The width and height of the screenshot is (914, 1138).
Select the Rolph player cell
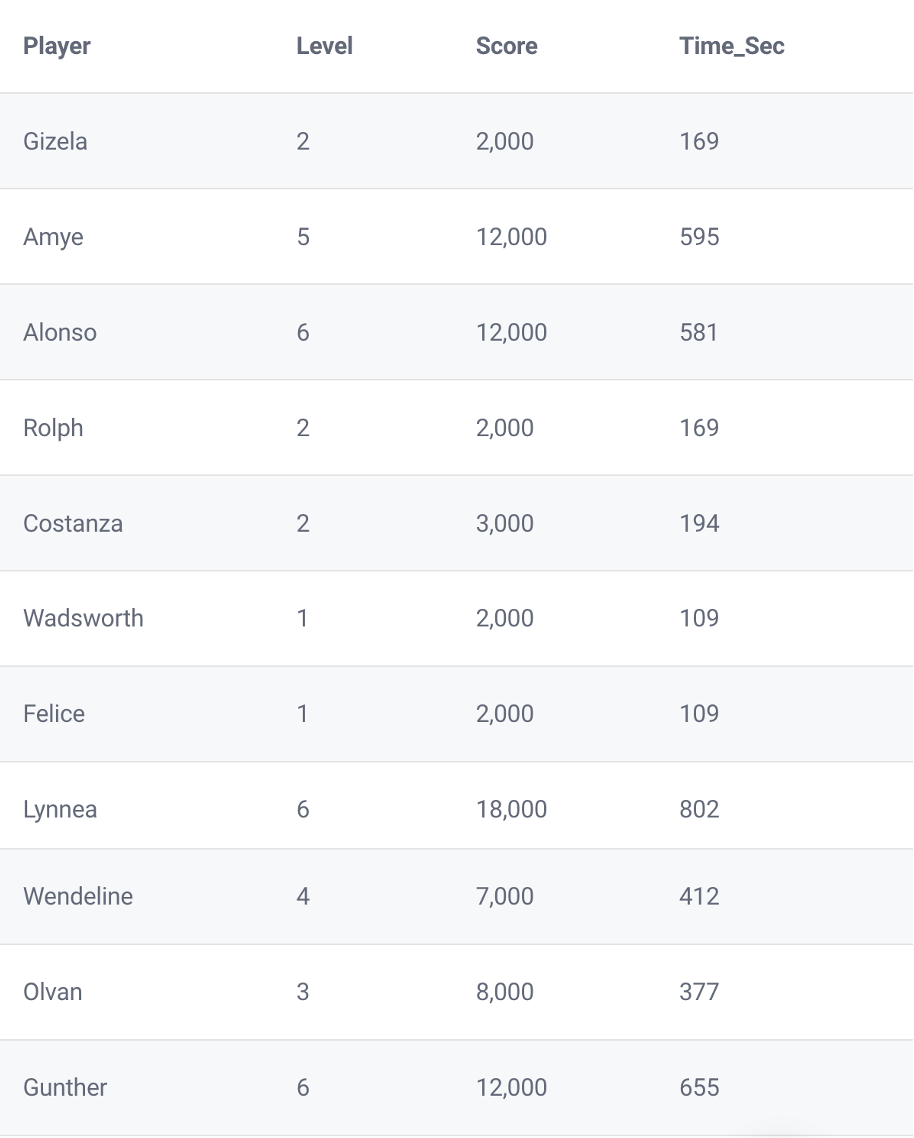click(53, 428)
